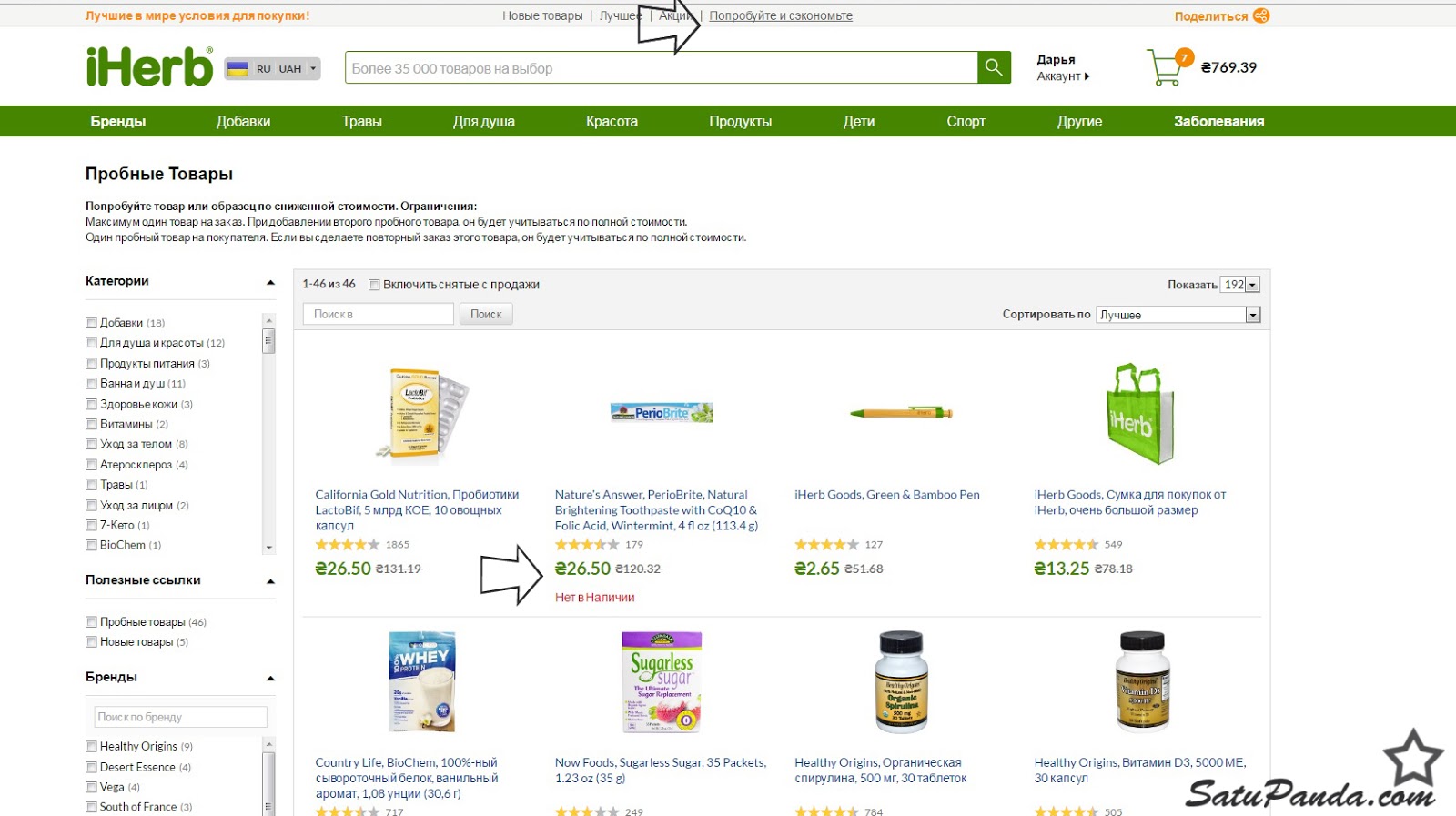Open the Сортировать по dropdown
This screenshot has width=1456, height=816.
click(1178, 315)
